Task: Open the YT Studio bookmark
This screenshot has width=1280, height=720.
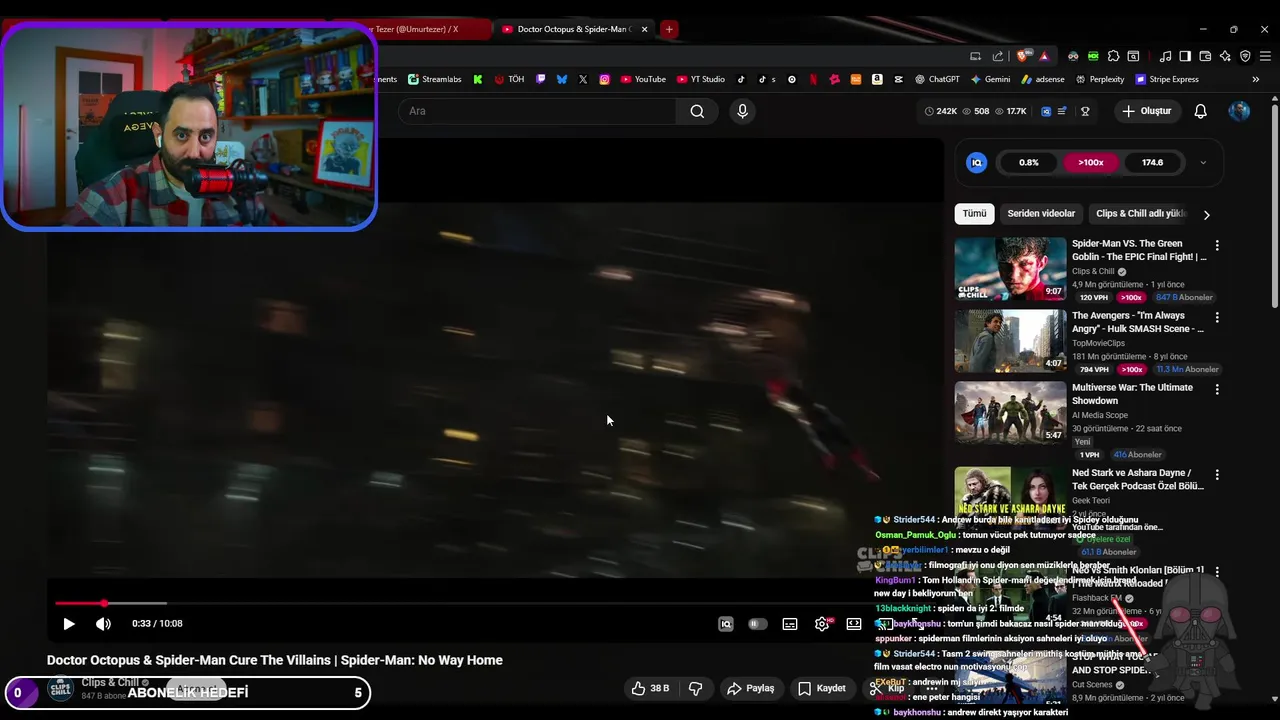Action: coord(701,79)
